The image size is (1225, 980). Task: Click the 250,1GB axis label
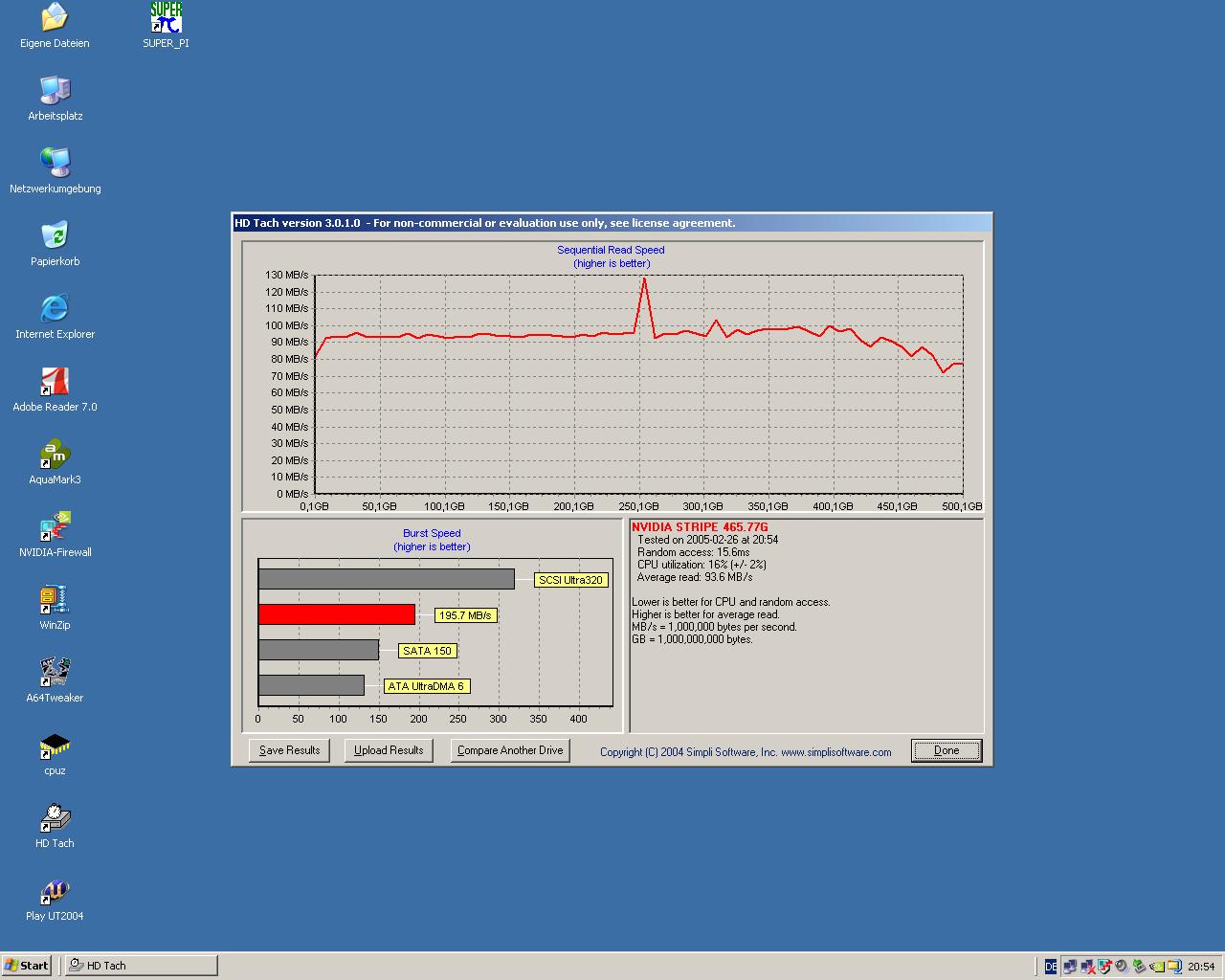click(x=637, y=506)
